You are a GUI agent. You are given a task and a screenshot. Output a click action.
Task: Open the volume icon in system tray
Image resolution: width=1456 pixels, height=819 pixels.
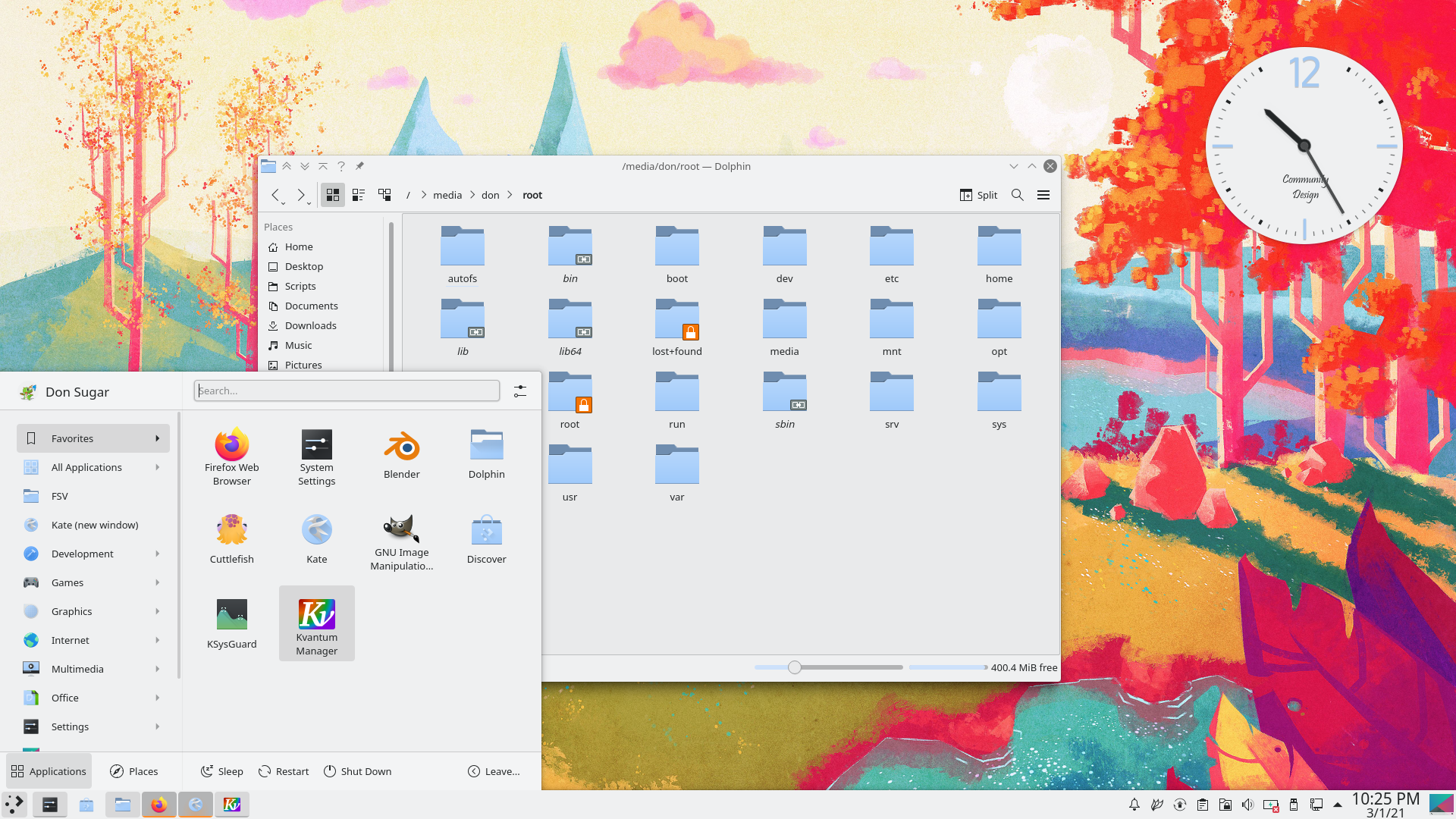[1247, 805]
